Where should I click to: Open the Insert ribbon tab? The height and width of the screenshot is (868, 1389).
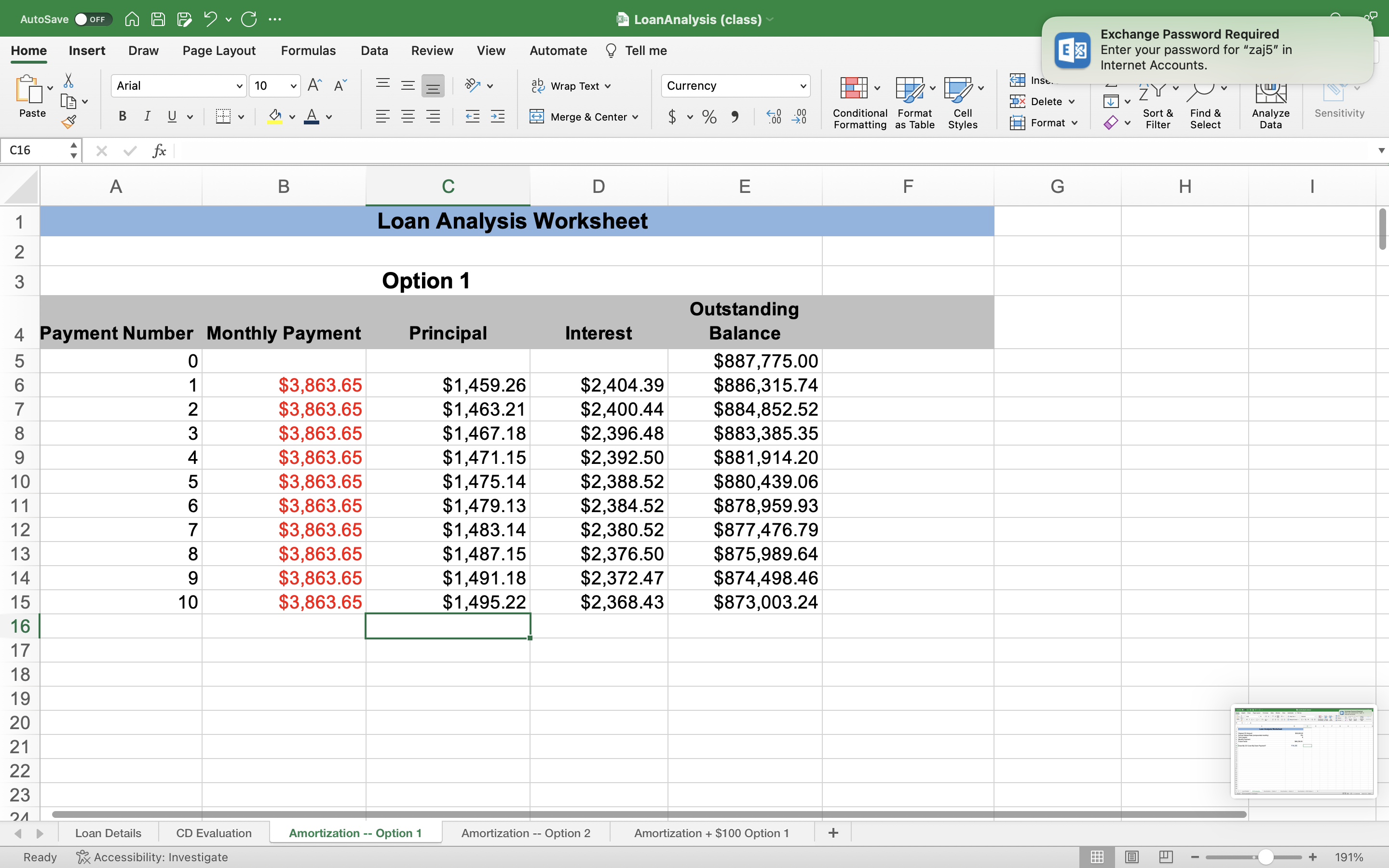click(x=87, y=51)
